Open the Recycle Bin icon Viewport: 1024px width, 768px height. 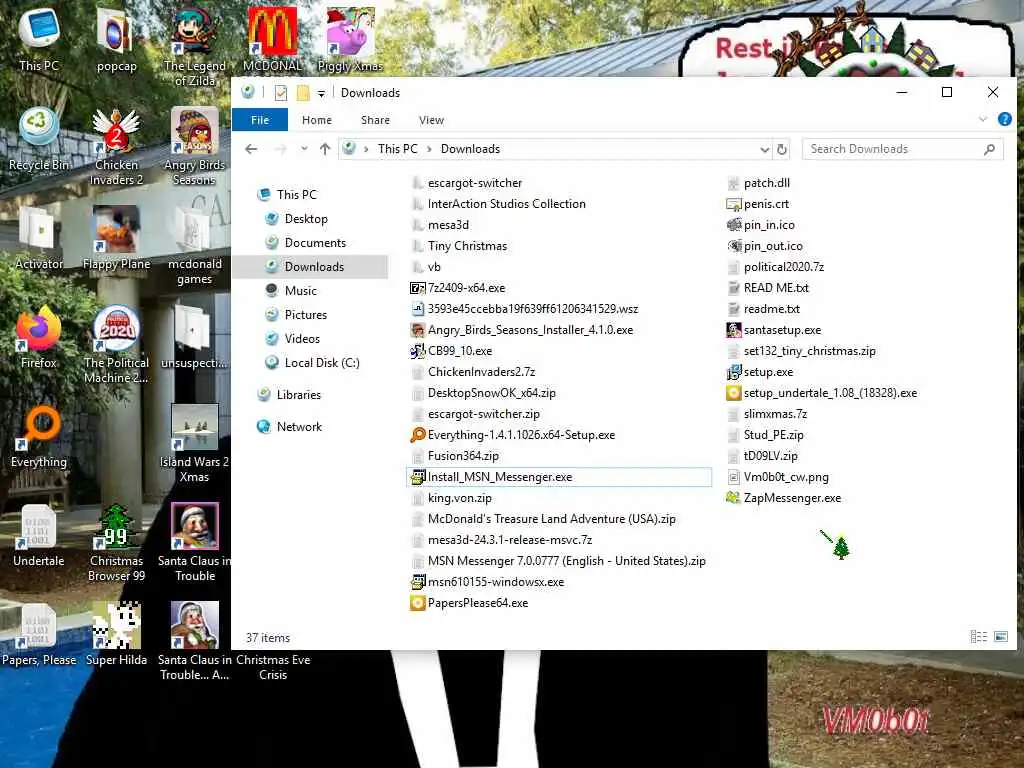pyautogui.click(x=39, y=139)
